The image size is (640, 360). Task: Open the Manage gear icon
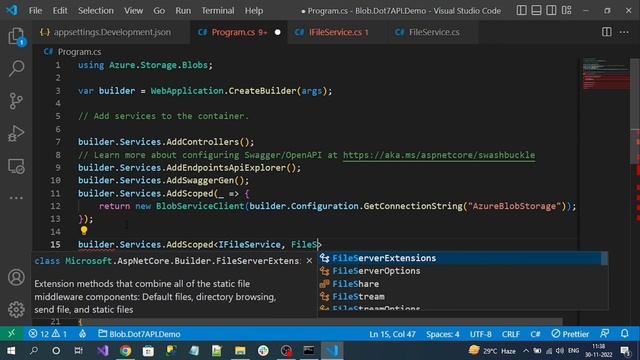point(16,309)
